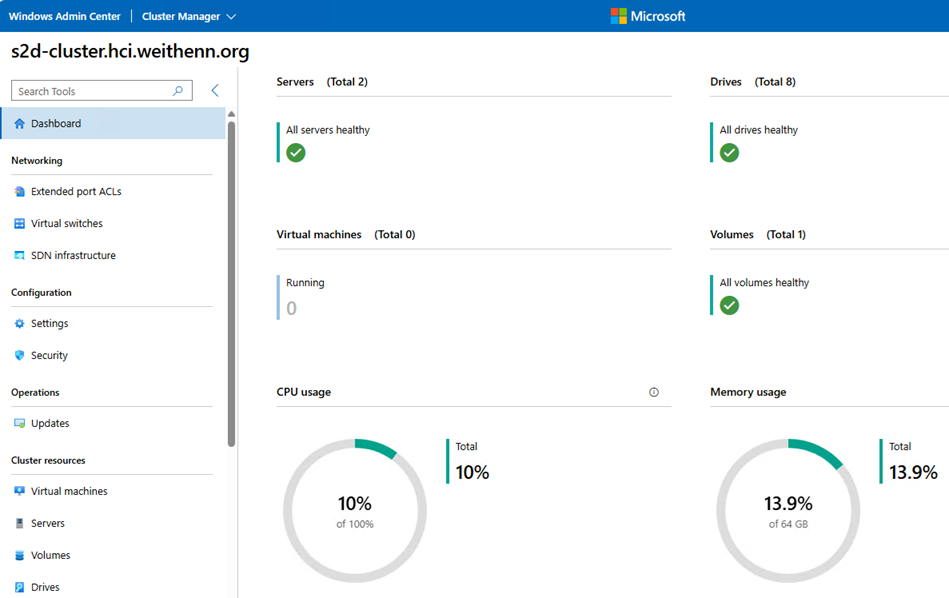Click the Security shield icon
This screenshot has height=598, width=949.
coord(19,356)
